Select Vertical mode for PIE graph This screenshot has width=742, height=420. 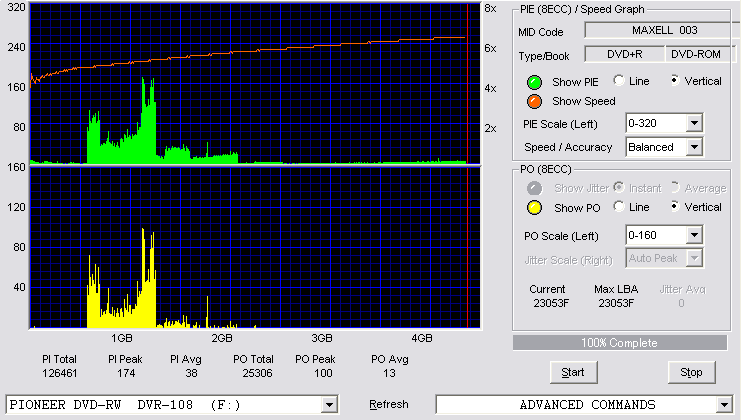(x=675, y=81)
